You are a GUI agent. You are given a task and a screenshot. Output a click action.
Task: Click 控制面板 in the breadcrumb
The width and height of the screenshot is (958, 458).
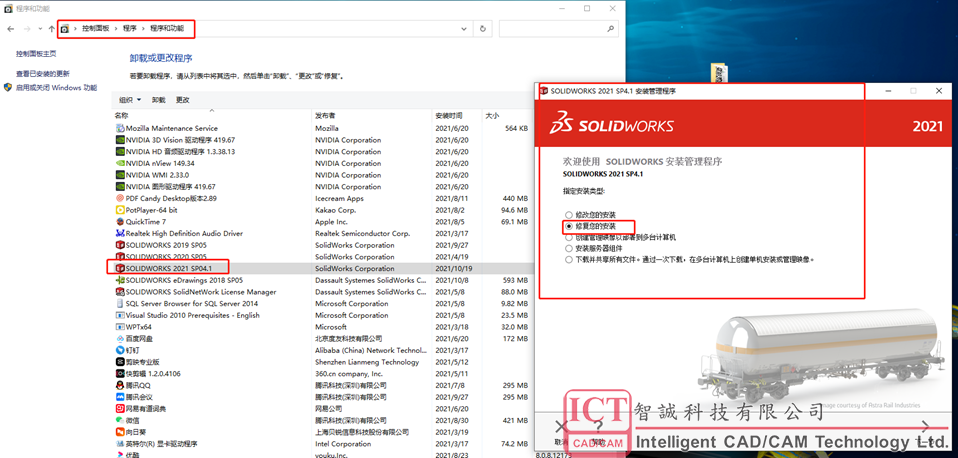click(x=96, y=29)
